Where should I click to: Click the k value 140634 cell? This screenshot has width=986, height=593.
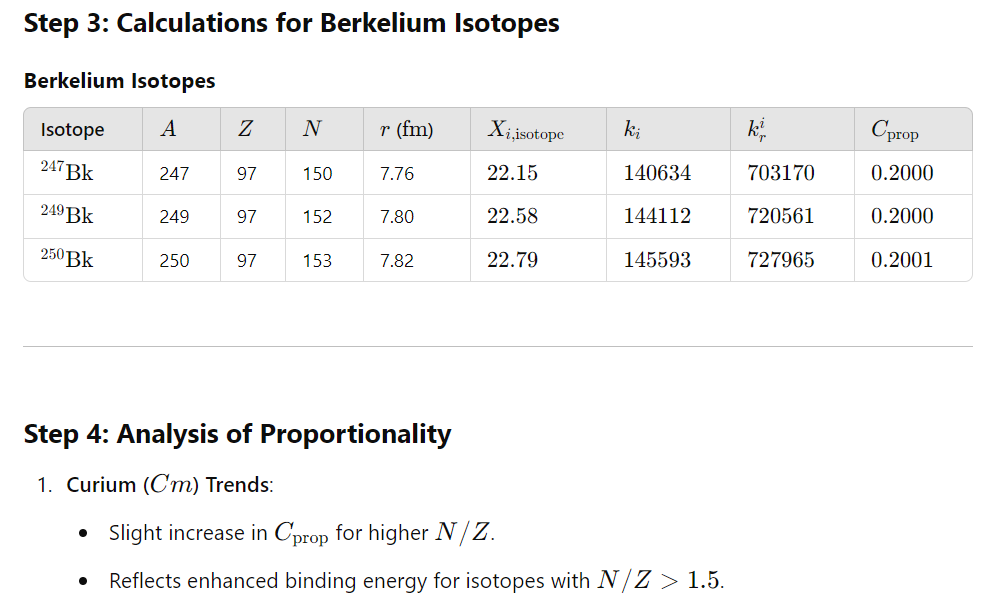[x=657, y=173]
